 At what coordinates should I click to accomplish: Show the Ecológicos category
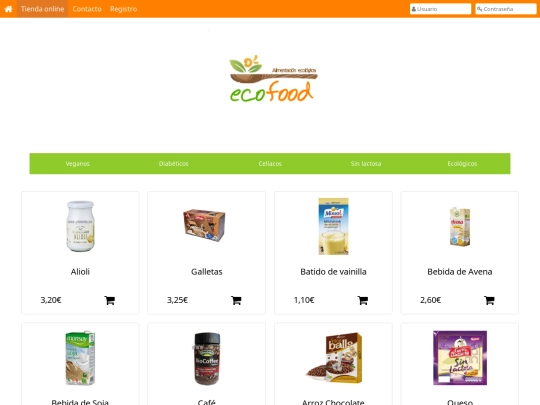(462, 164)
